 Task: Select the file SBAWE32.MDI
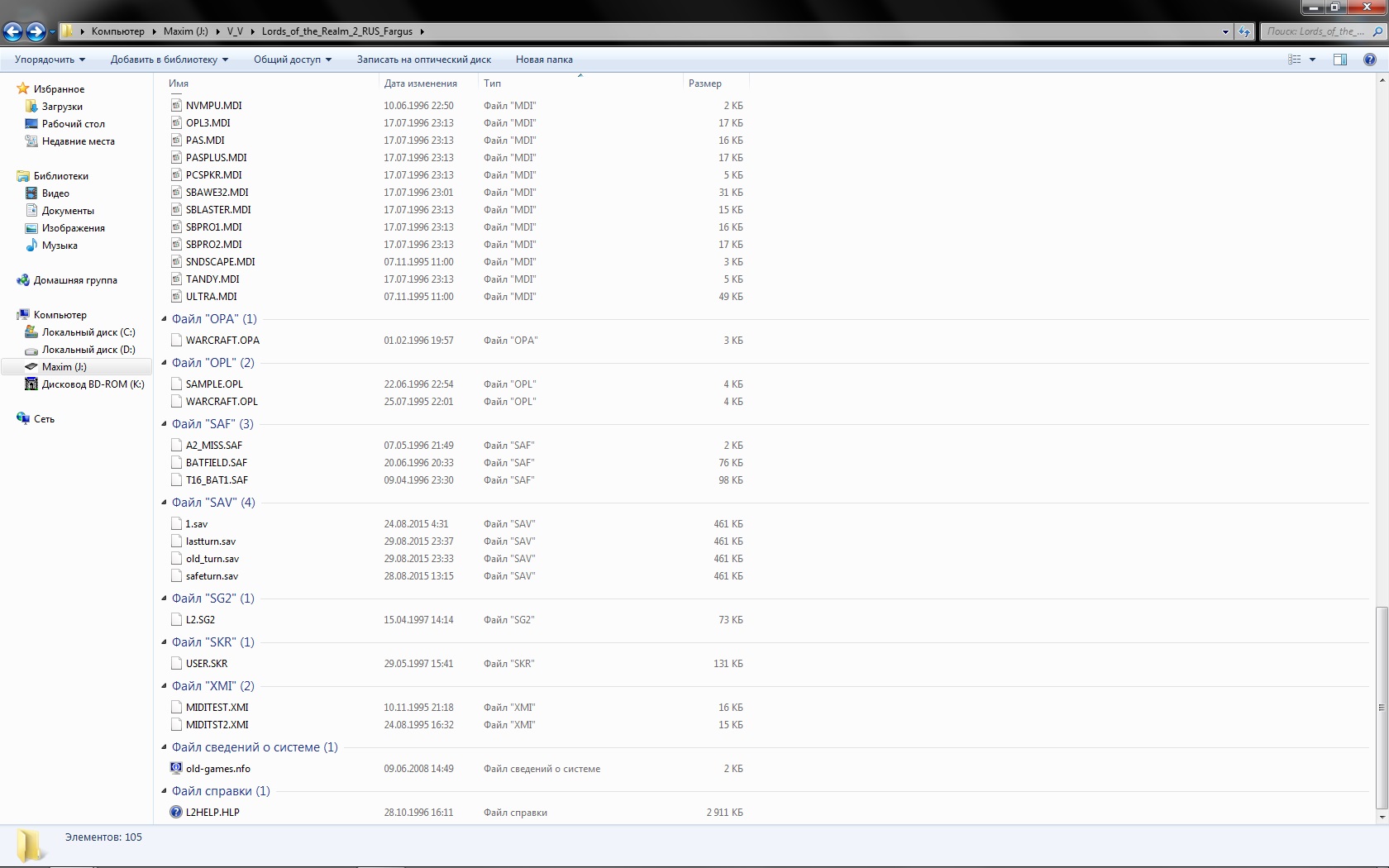(x=217, y=192)
